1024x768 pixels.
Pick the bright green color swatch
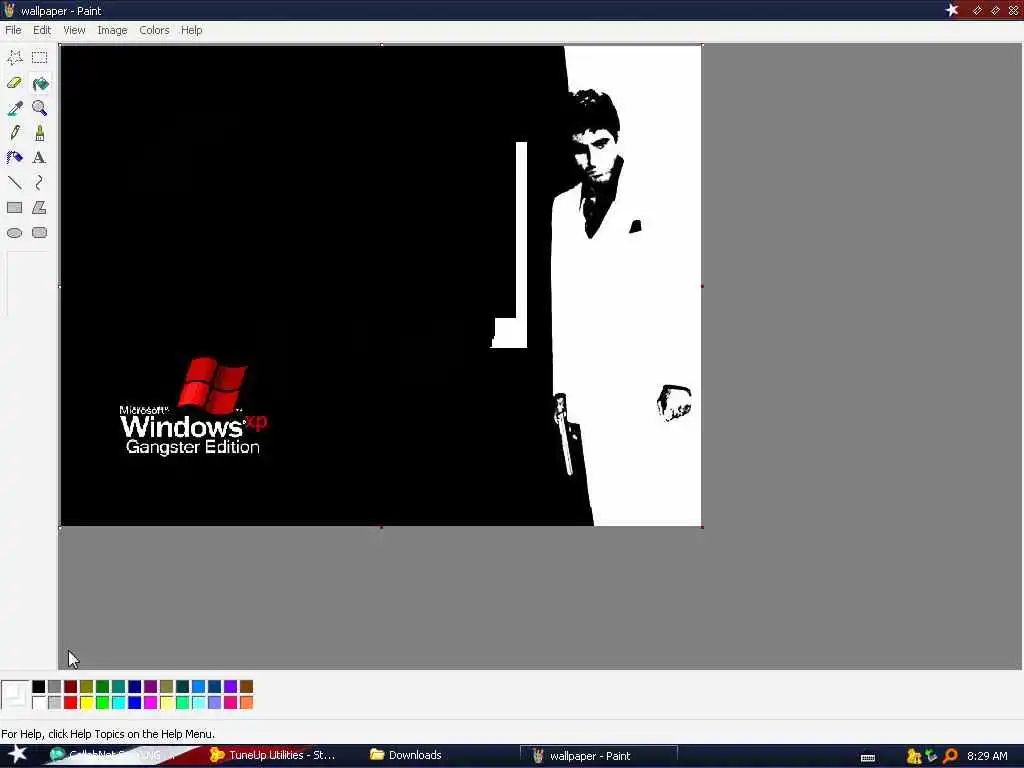click(x=103, y=703)
